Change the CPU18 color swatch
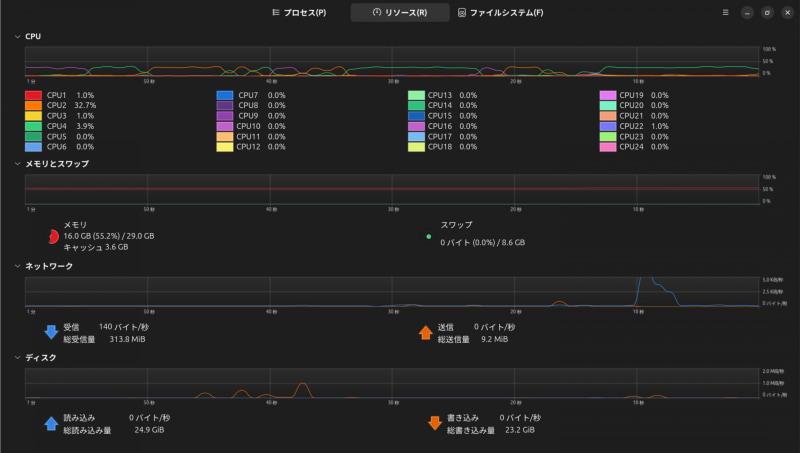Viewport: 800px width, 453px height. [416, 147]
